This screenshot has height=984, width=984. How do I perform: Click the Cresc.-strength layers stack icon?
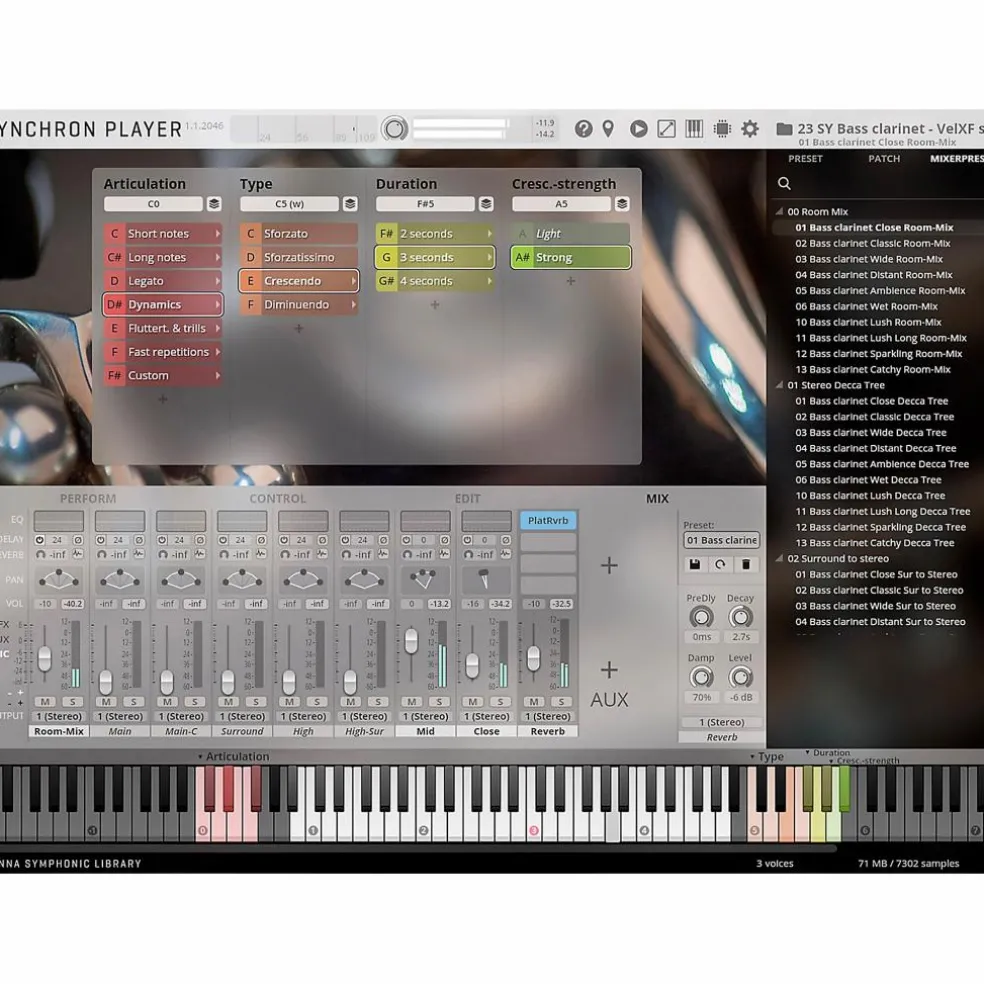622,204
